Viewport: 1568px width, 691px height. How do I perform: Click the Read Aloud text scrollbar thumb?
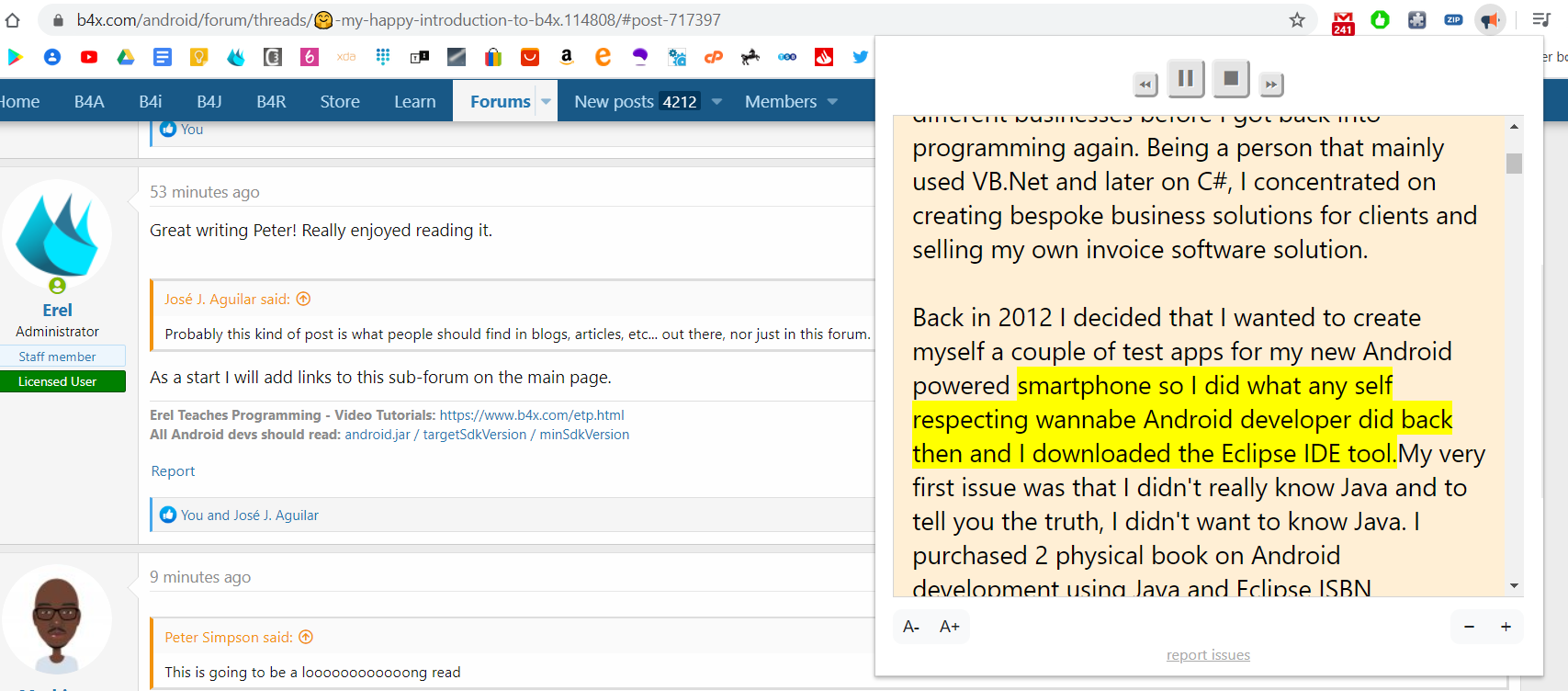(x=1514, y=164)
